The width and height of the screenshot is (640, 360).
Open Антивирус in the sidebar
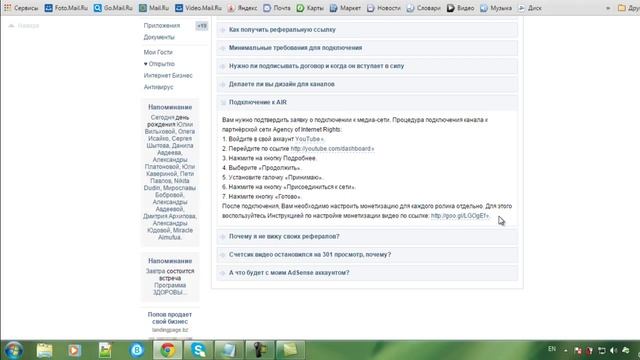click(x=158, y=87)
